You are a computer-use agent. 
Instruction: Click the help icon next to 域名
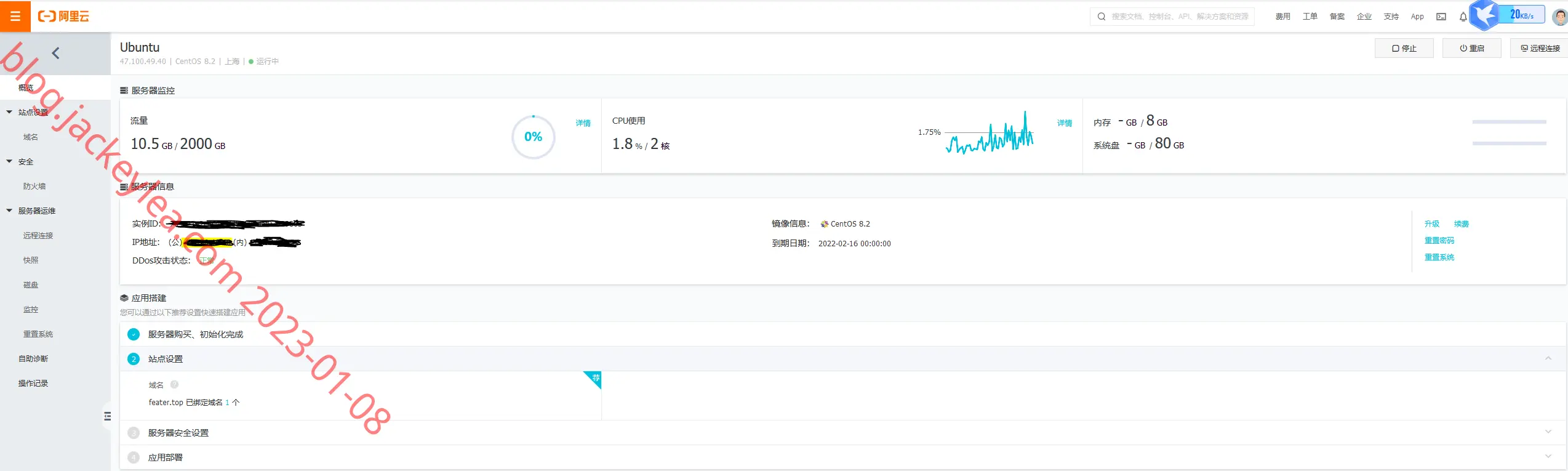[x=174, y=385]
